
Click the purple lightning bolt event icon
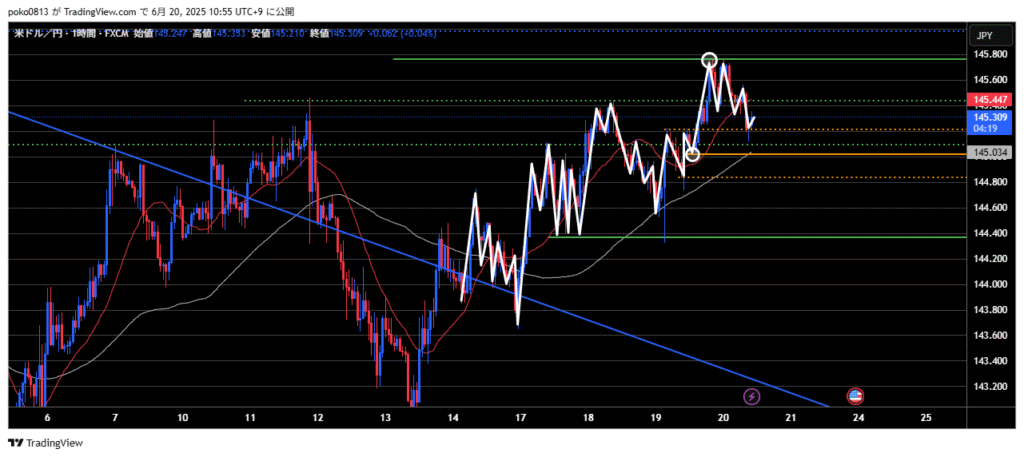click(752, 396)
